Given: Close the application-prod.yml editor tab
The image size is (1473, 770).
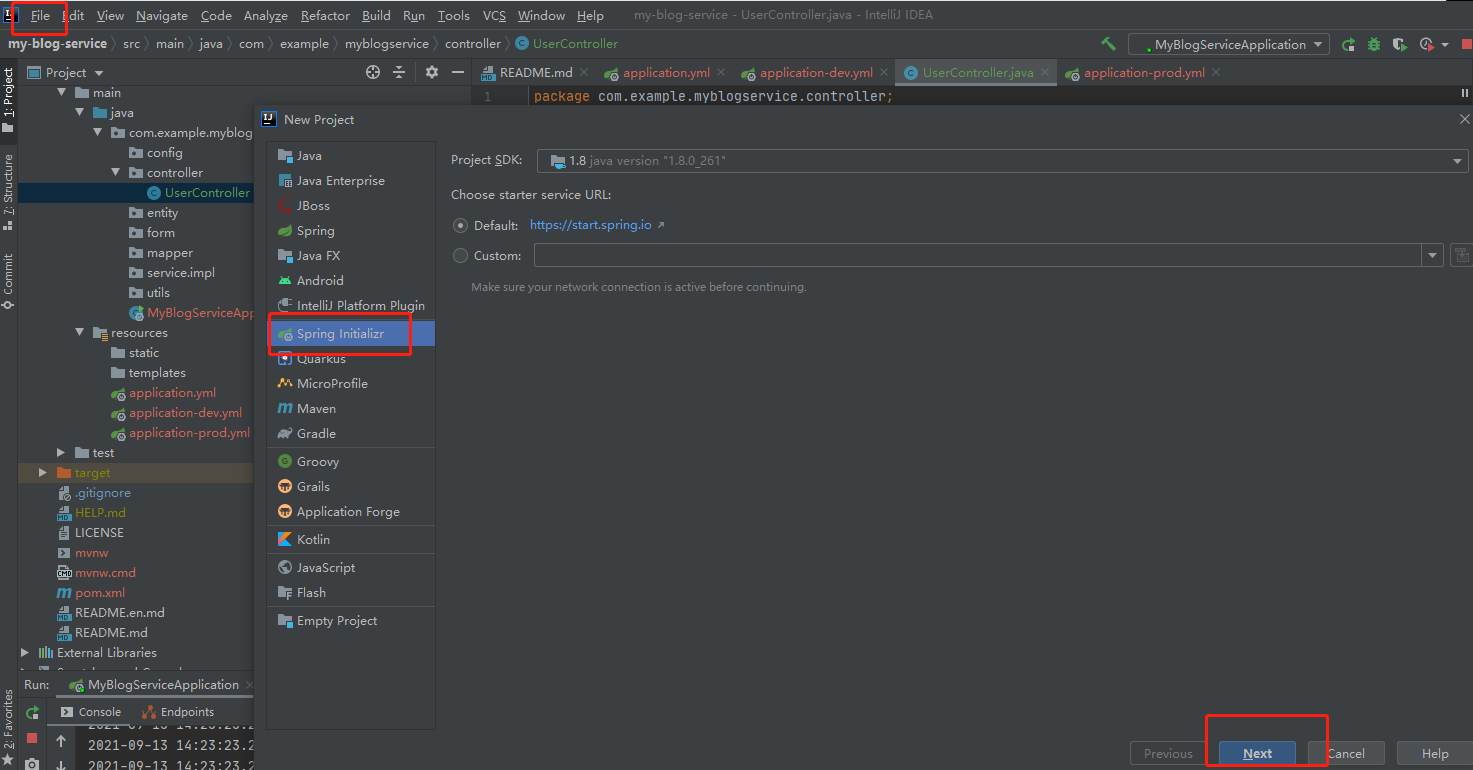Looking at the screenshot, I should tap(1215, 73).
